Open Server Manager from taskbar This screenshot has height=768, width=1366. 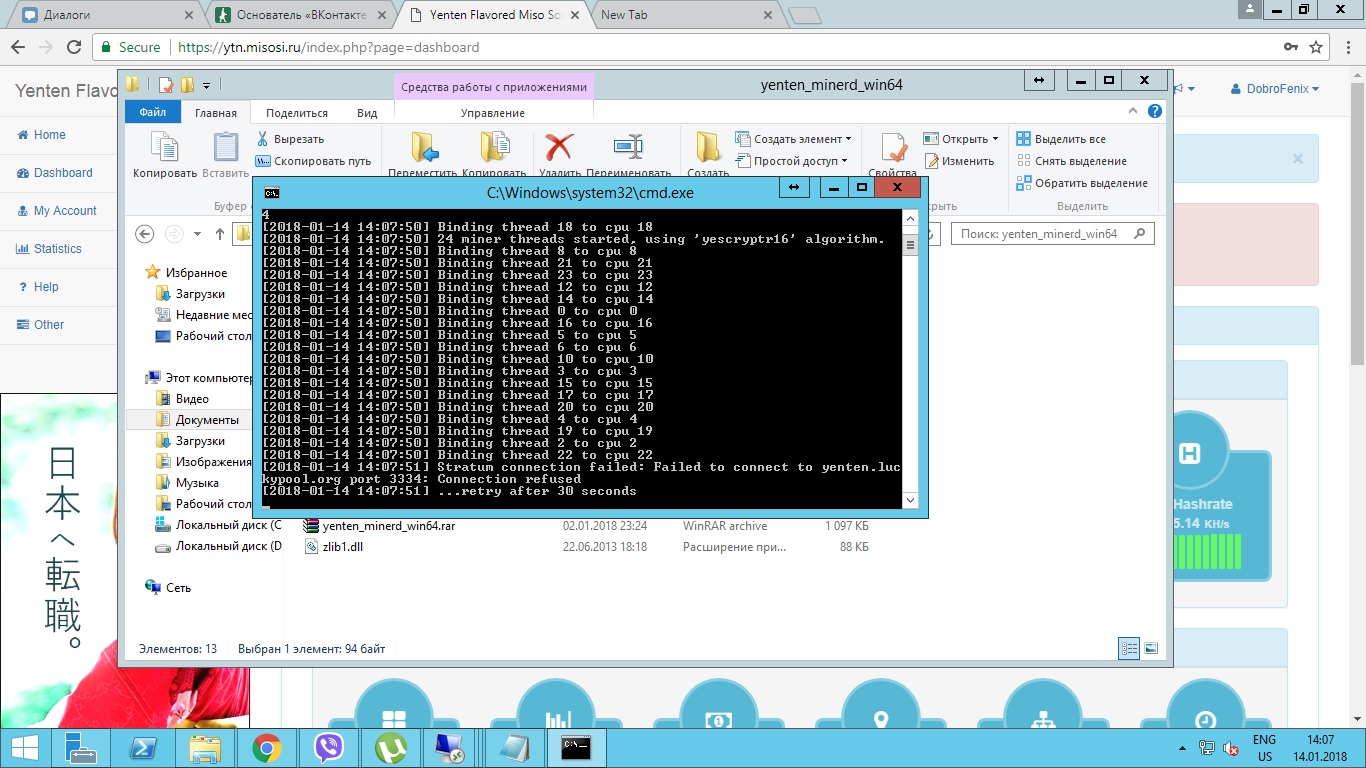coord(81,747)
